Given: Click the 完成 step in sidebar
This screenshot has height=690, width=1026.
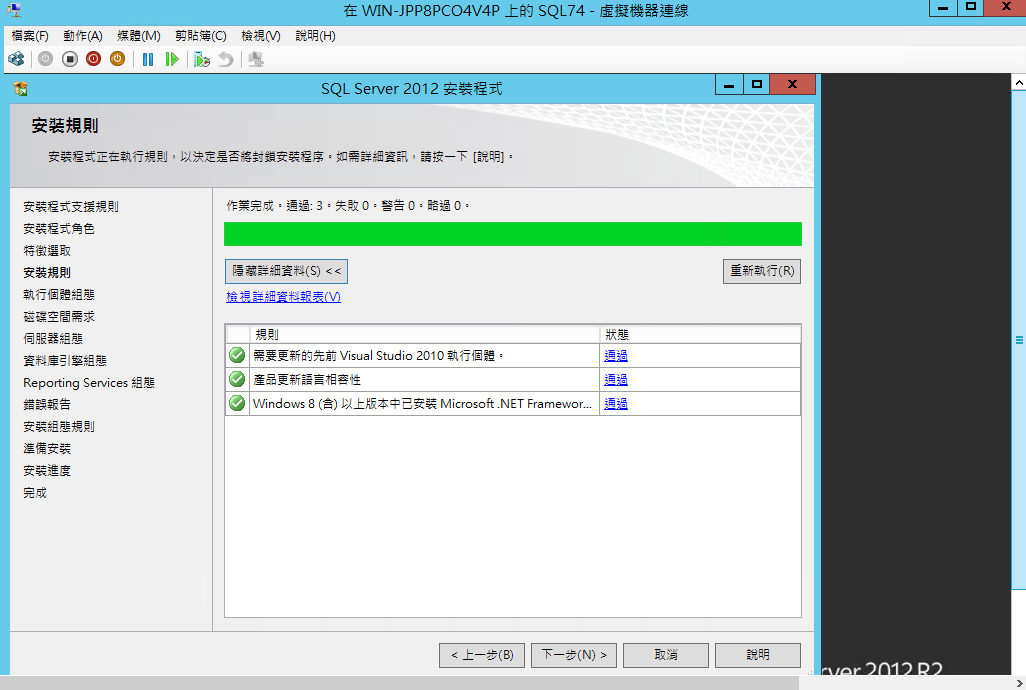Looking at the screenshot, I should 35,493.
